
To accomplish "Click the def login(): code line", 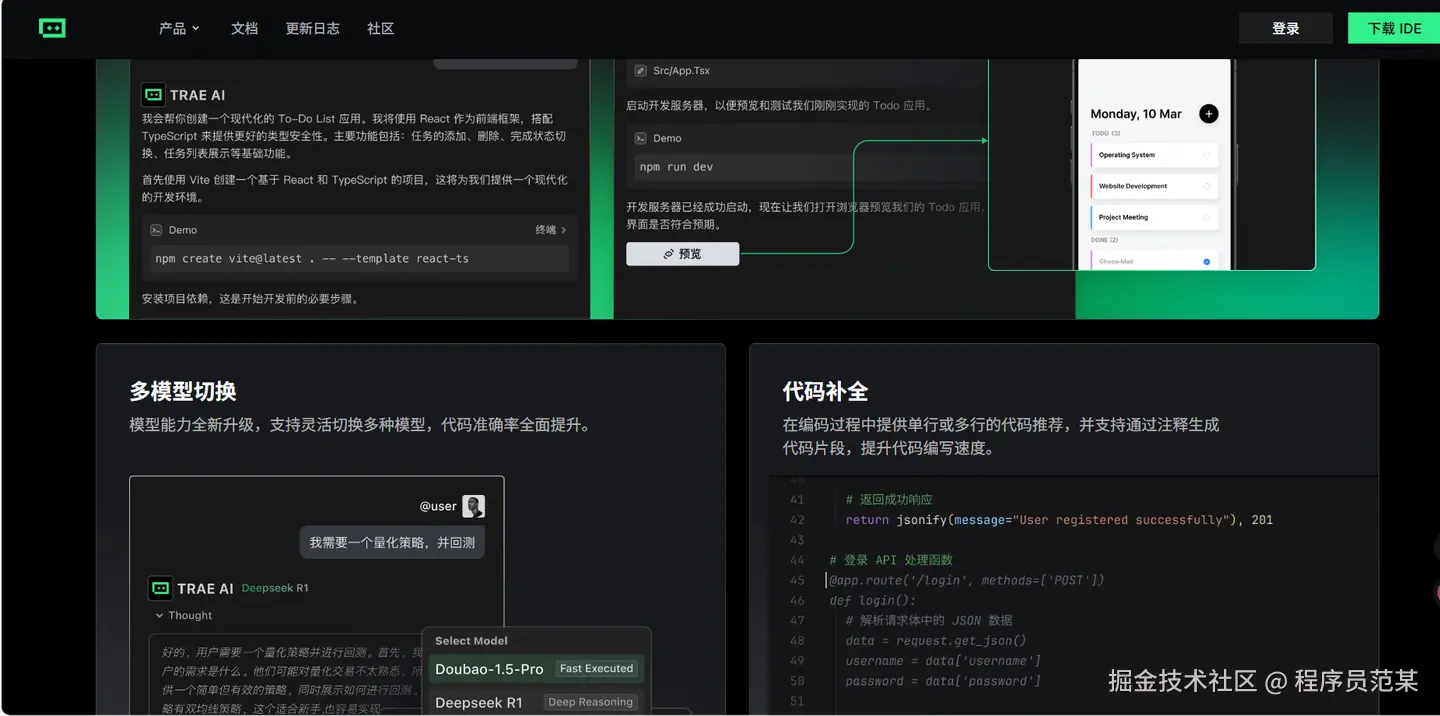I will pyautogui.click(x=872, y=601).
